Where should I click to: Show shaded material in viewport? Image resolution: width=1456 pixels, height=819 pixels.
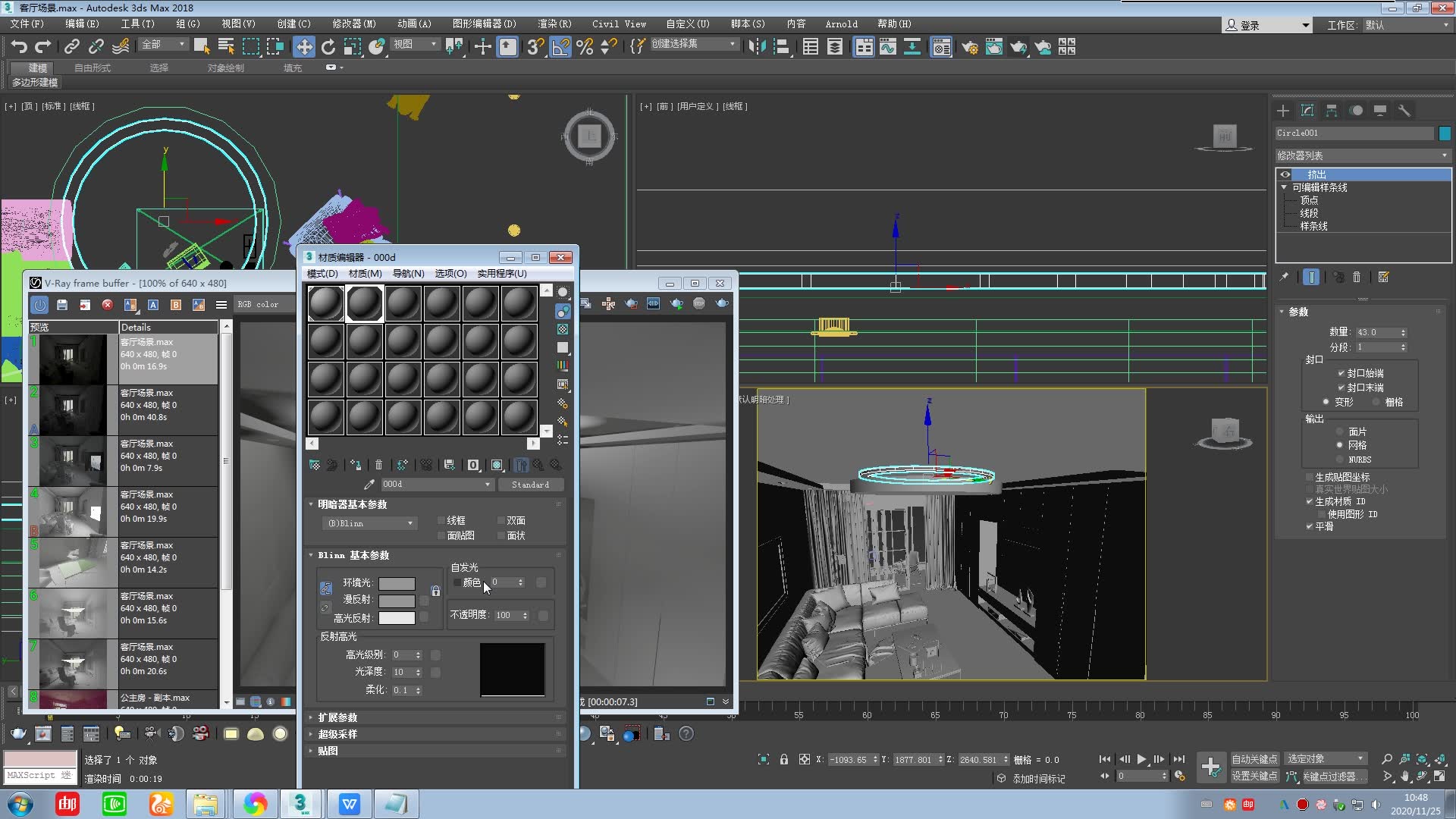497,465
